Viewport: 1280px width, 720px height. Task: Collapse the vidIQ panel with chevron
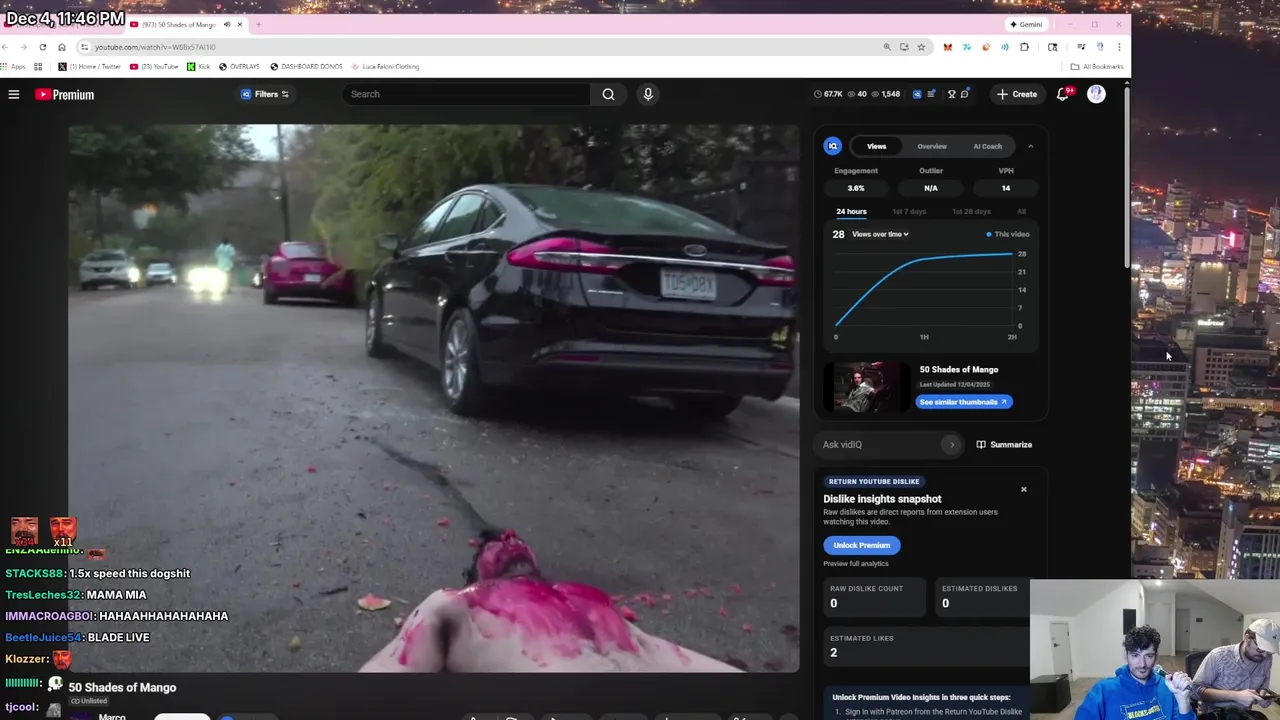click(1031, 146)
